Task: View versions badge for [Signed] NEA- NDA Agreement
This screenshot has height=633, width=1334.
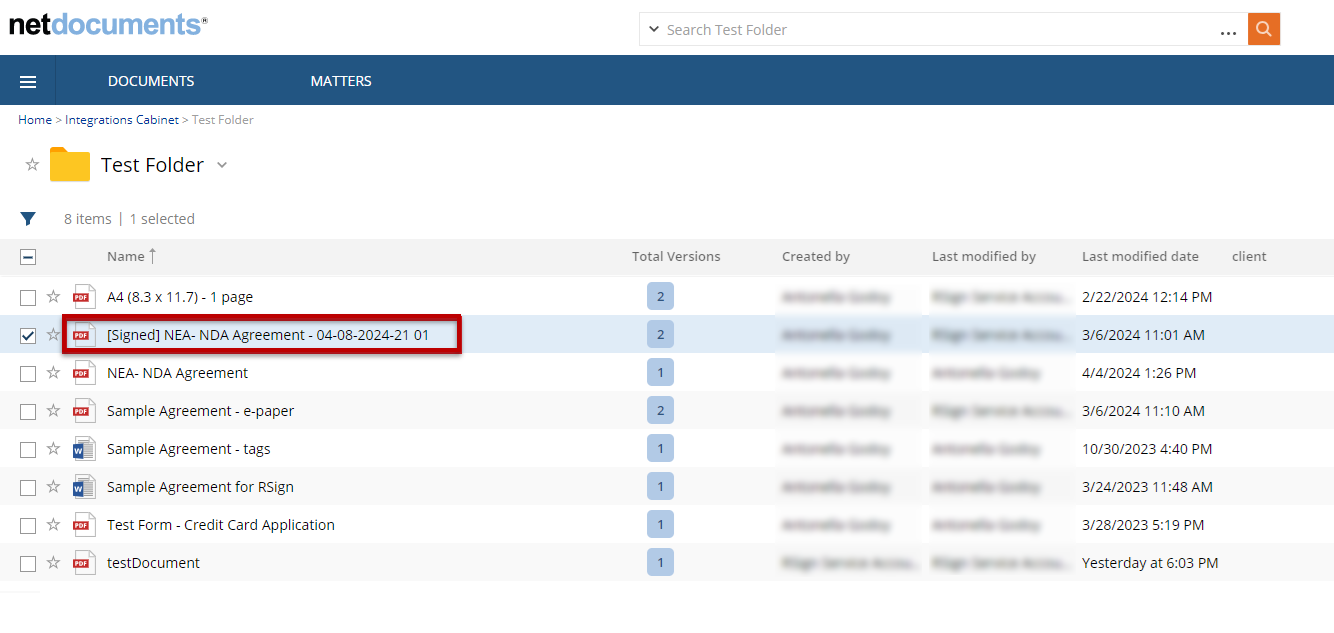Action: [660, 334]
